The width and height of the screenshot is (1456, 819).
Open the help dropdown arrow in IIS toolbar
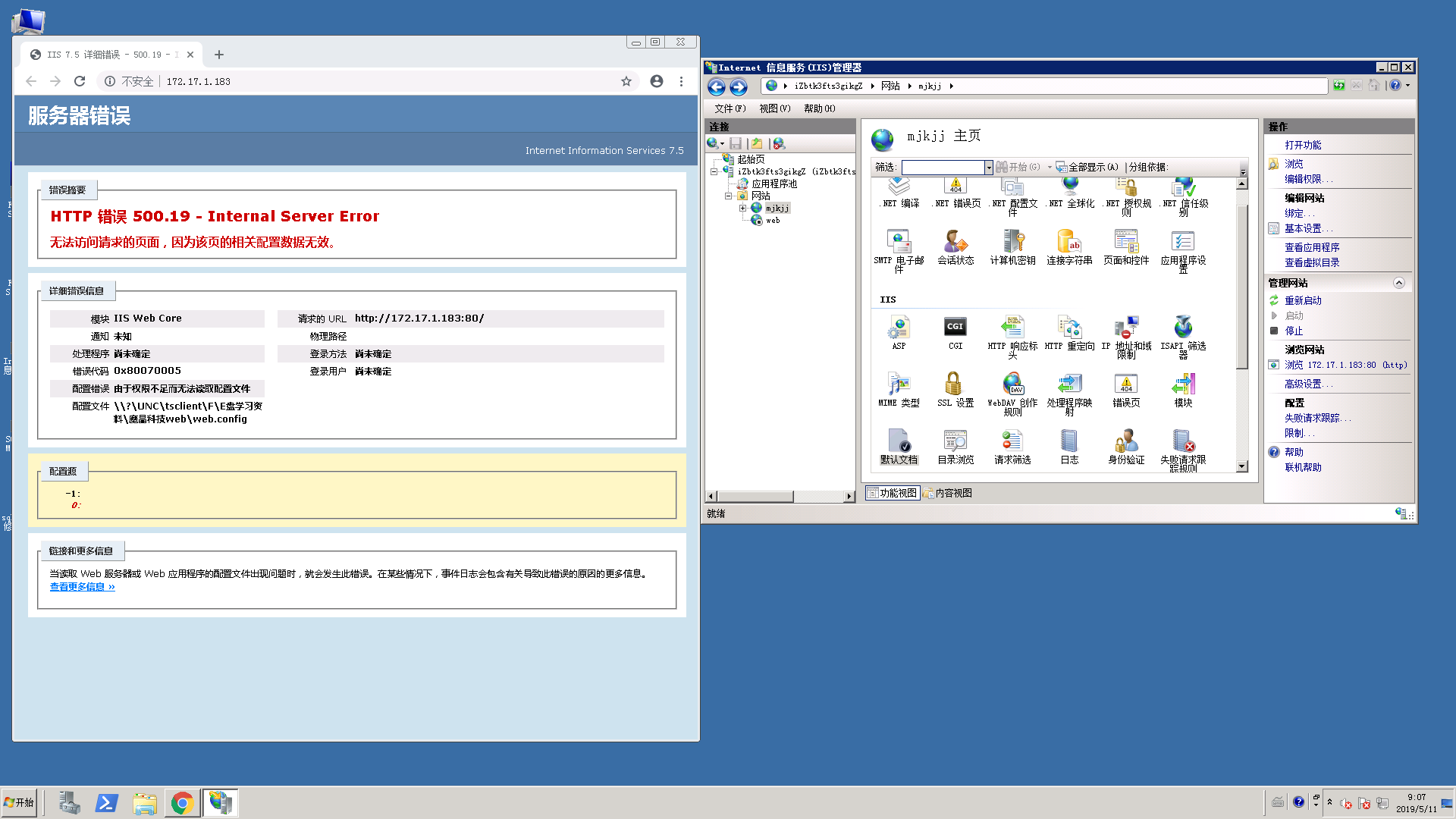point(1407,86)
